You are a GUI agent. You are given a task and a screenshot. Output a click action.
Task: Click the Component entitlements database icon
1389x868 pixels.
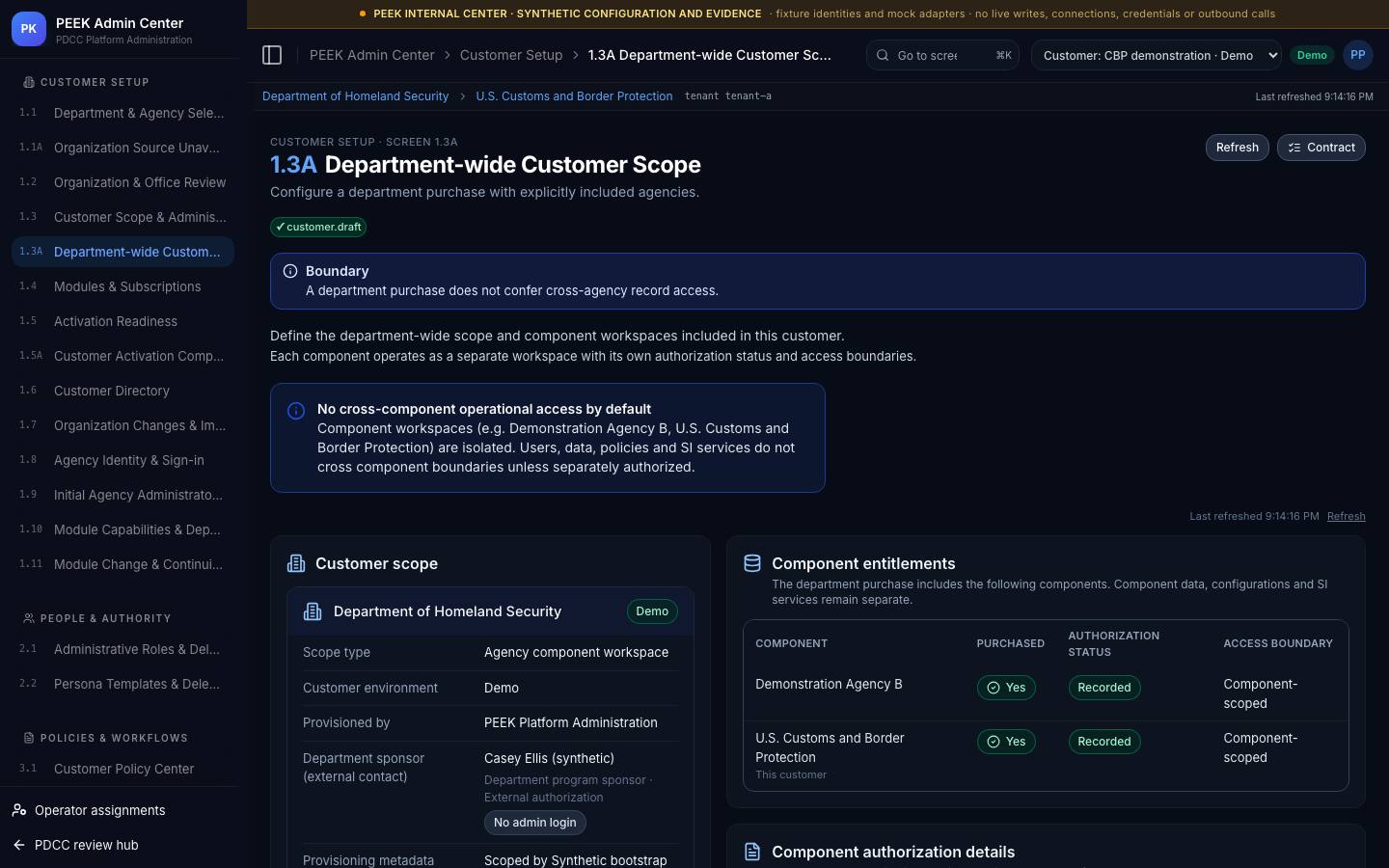[752, 563]
